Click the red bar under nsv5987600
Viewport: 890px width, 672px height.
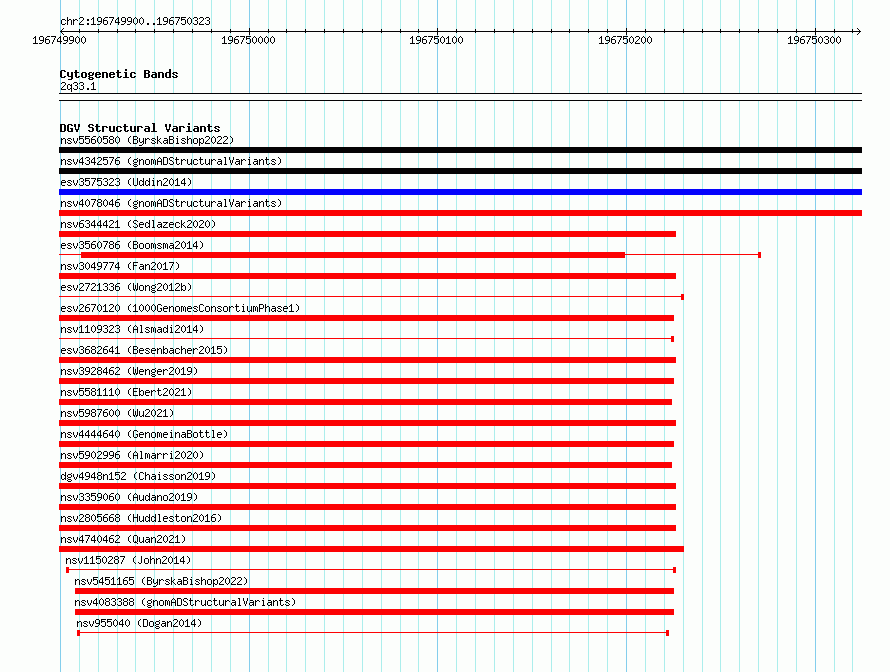point(367,423)
